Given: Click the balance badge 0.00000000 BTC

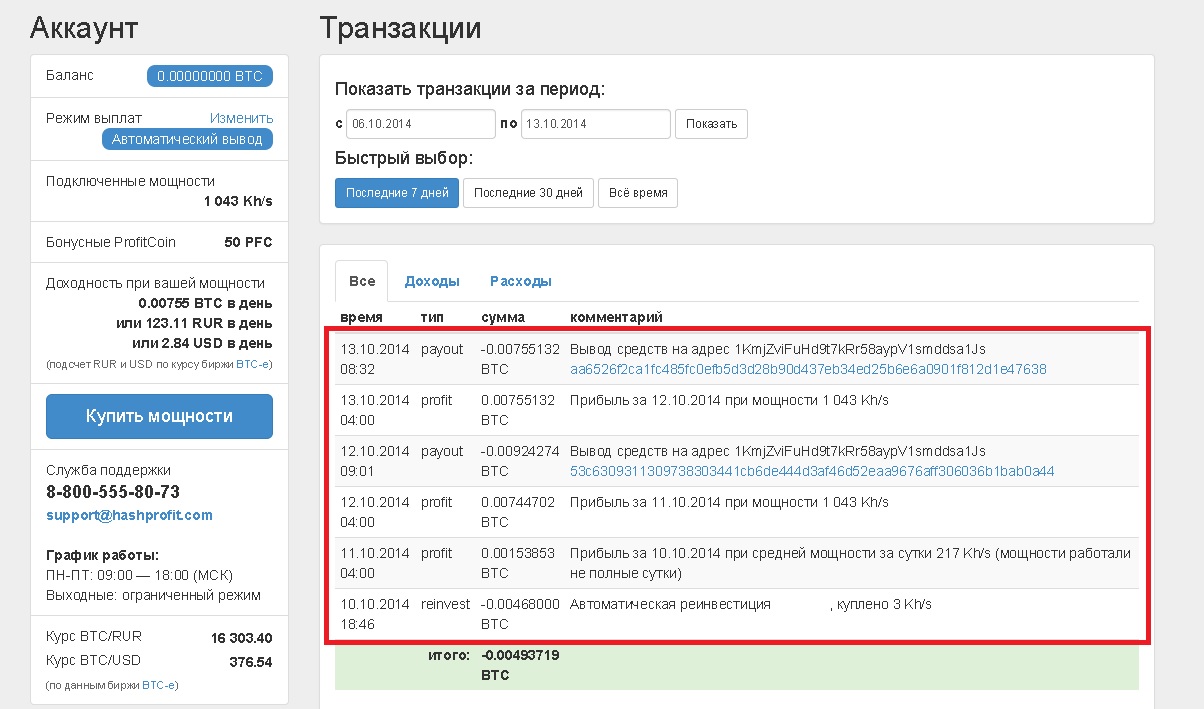Looking at the screenshot, I should [x=209, y=76].
